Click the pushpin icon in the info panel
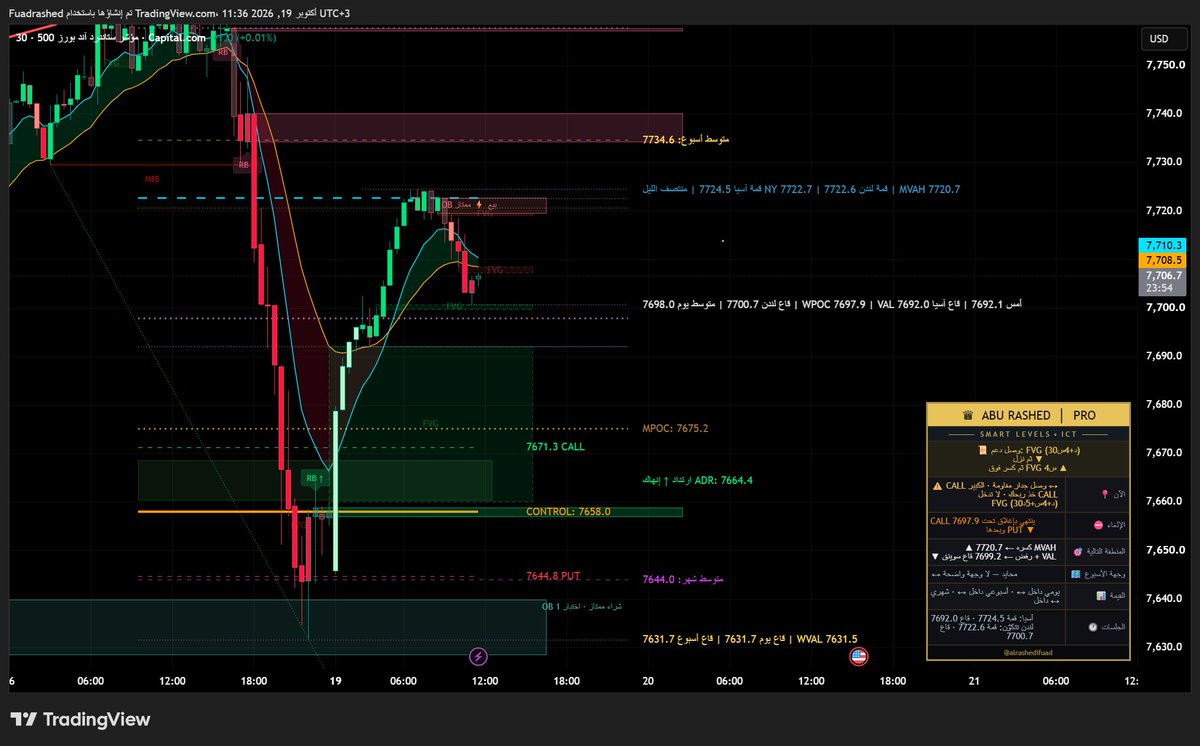 tap(1104, 493)
